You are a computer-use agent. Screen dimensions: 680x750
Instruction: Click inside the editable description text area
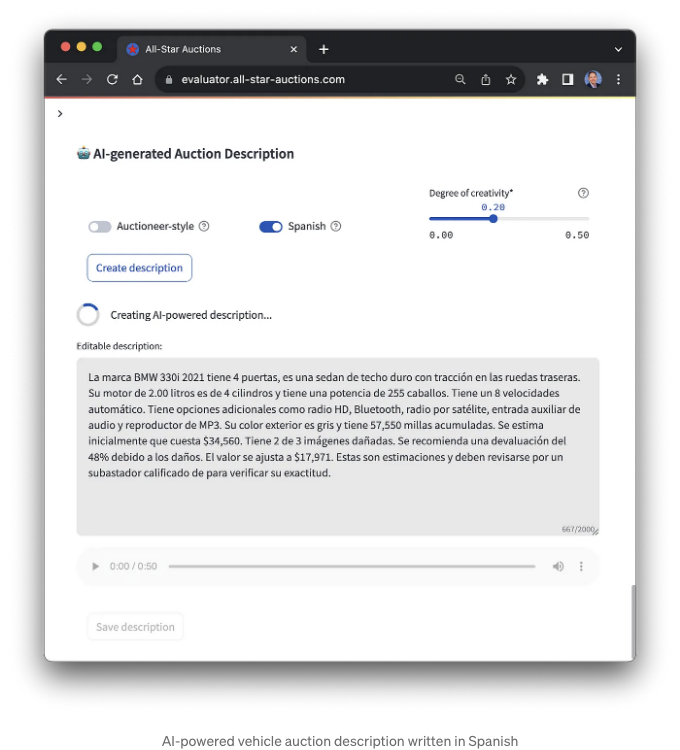click(x=338, y=446)
